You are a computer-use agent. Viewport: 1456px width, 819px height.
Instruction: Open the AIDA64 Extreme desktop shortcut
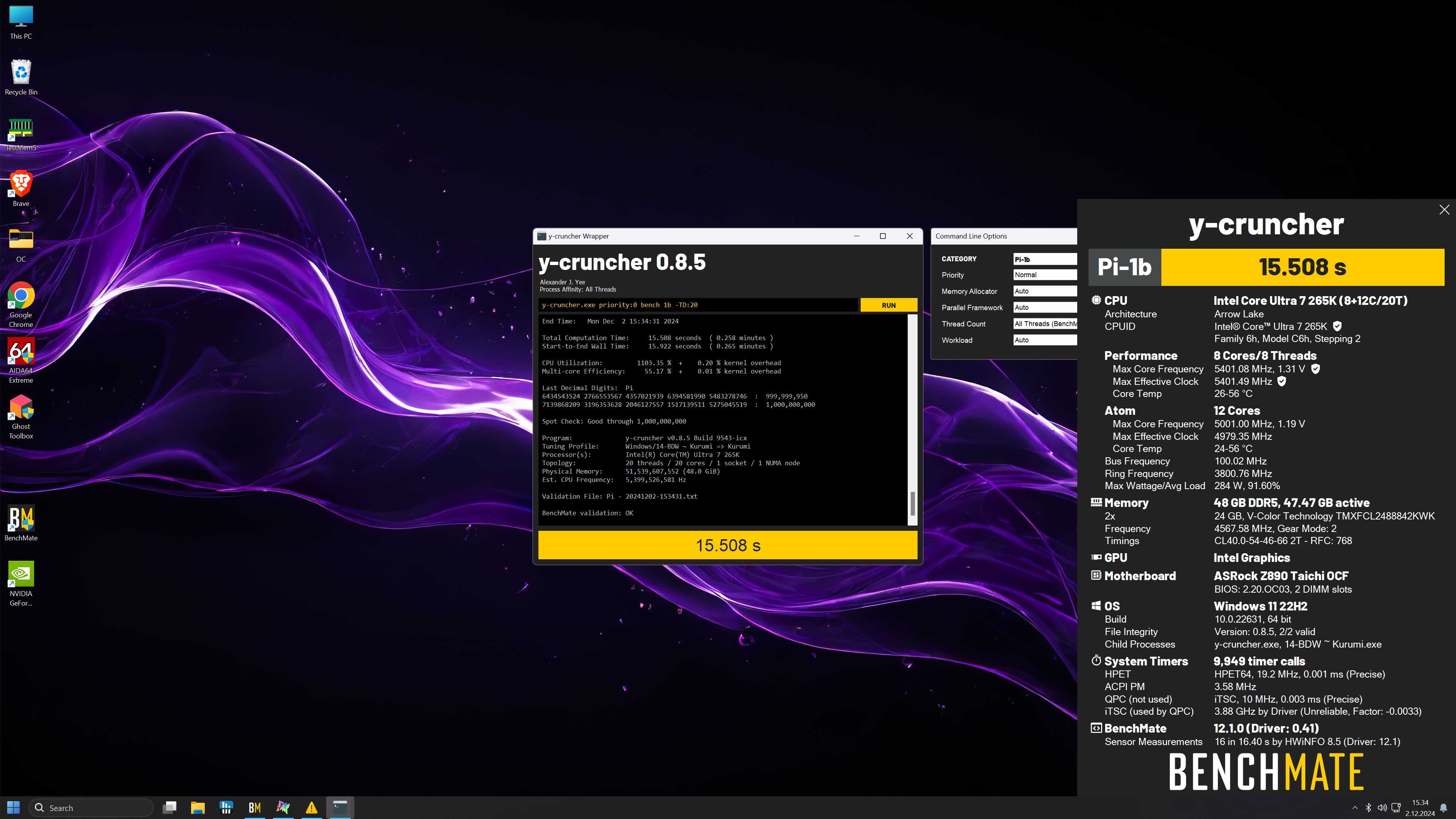click(21, 361)
